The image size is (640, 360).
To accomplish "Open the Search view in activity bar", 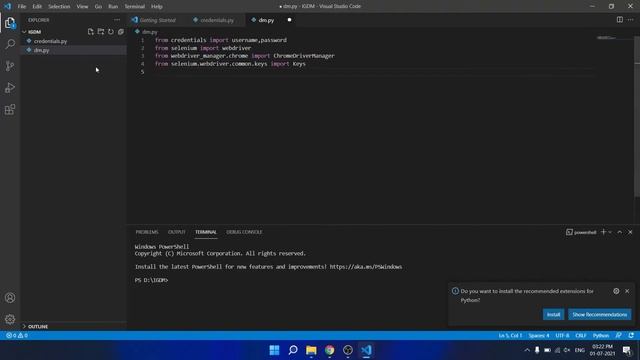I will (10, 44).
